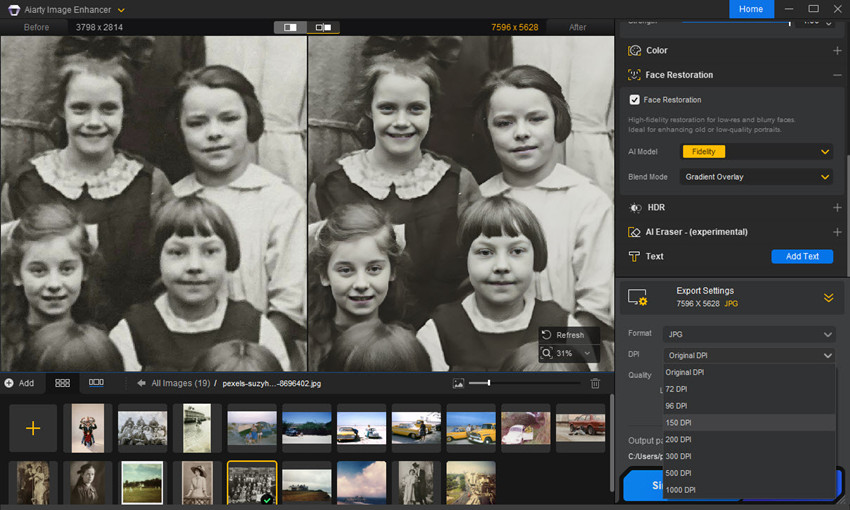Adjust the thumbnail size slider
This screenshot has height=510, width=850.
524,383
